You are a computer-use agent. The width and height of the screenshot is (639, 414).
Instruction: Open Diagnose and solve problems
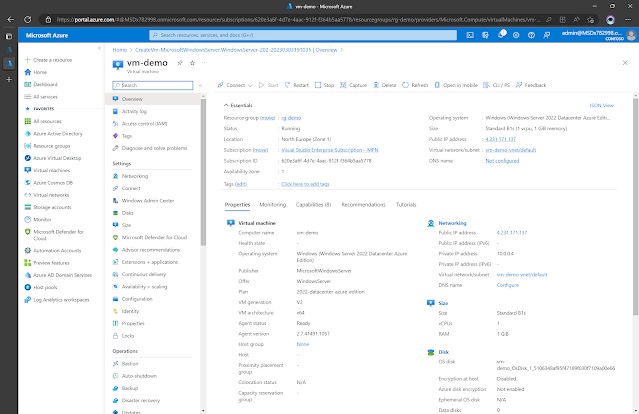[x=153, y=148]
